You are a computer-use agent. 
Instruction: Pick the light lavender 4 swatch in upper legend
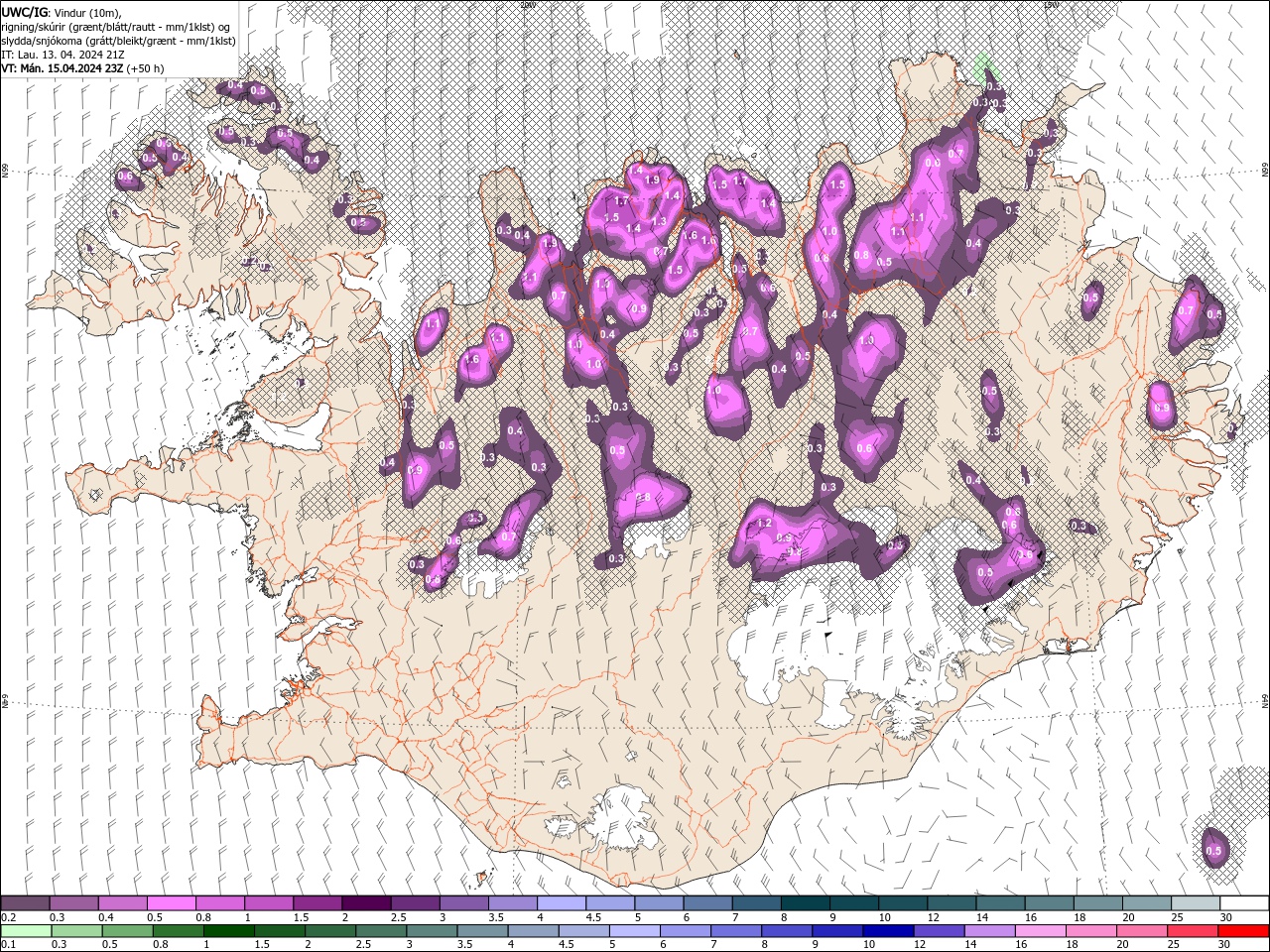560,903
